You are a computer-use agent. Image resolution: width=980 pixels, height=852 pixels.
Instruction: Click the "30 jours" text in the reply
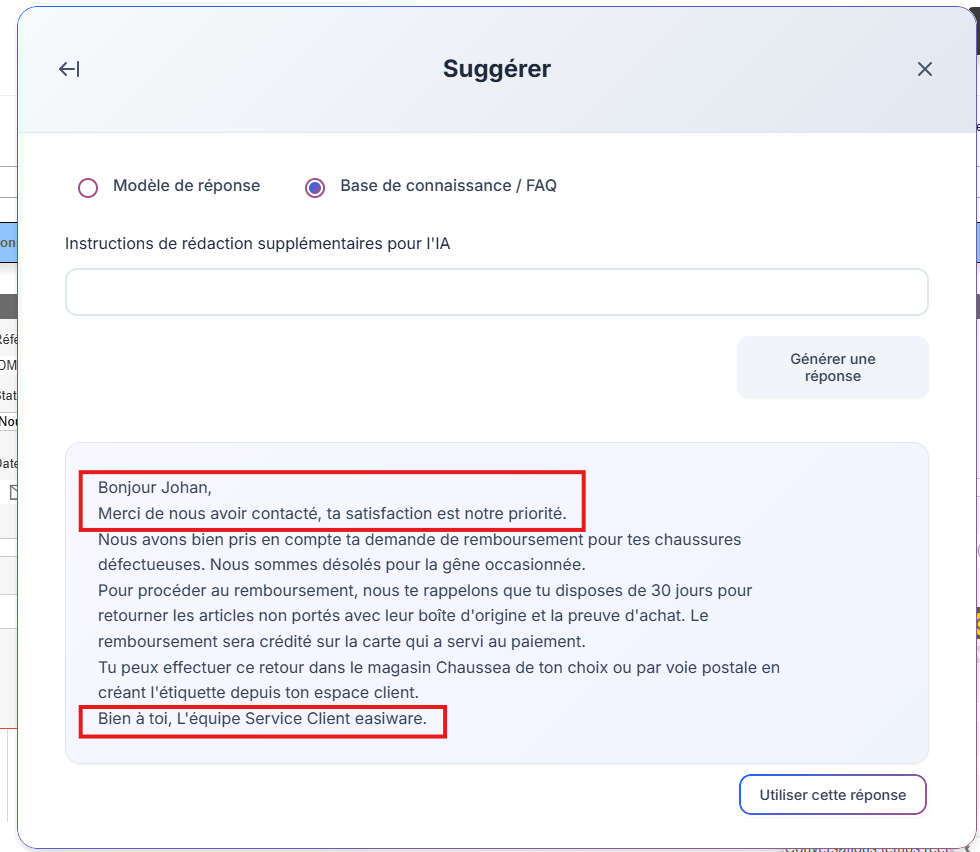pos(680,591)
